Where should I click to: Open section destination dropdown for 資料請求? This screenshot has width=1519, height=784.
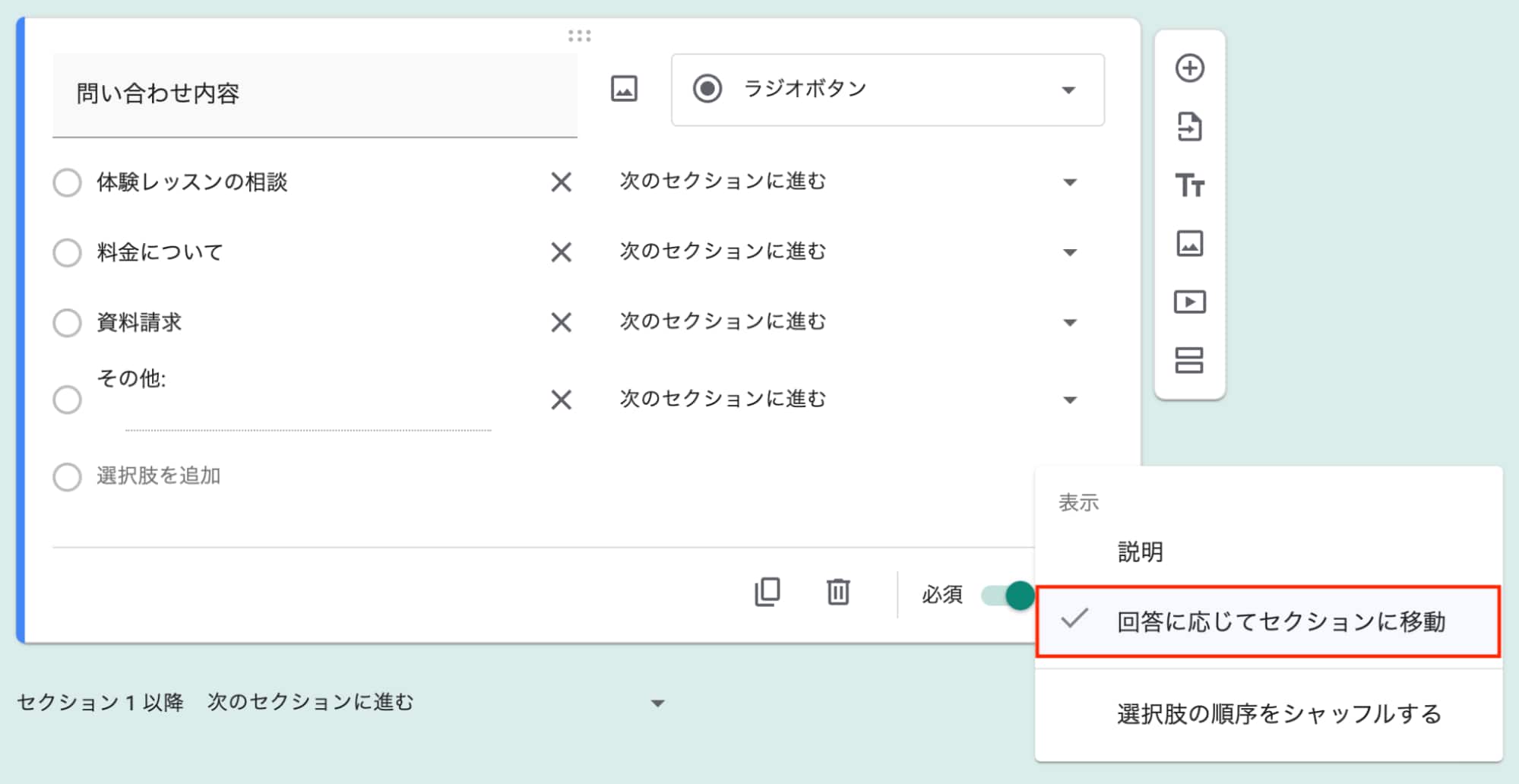[850, 321]
